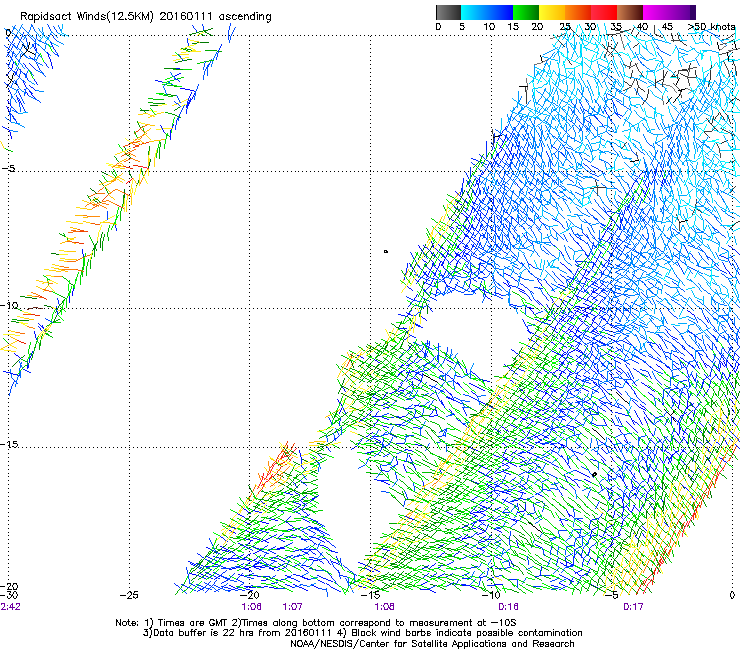The image size is (740, 650).
Task: Click the '45' legend scale label
Action: pyautogui.click(x=667, y=27)
